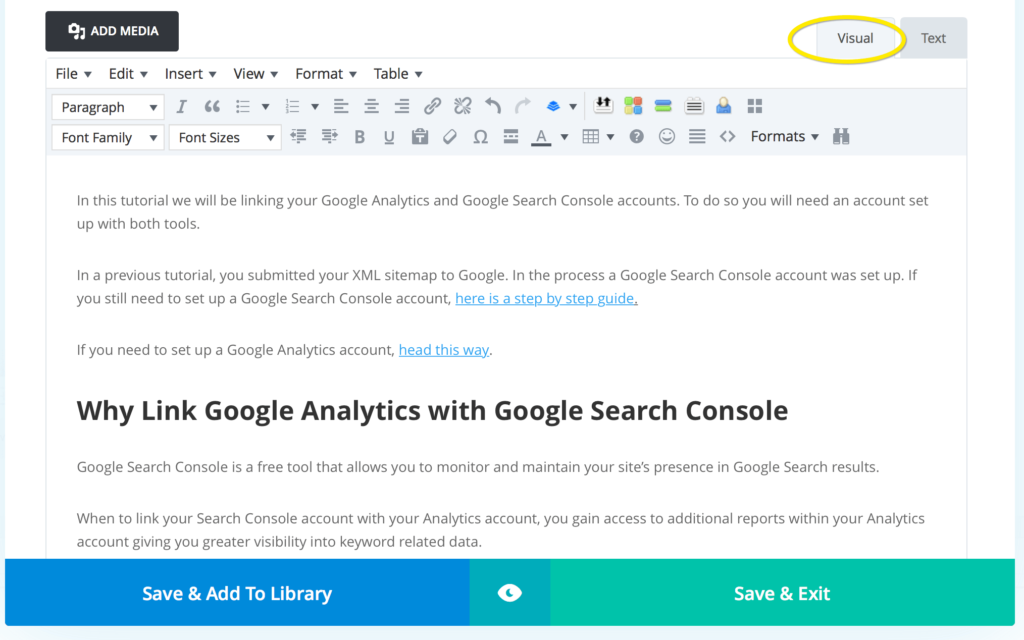Click paragraph starting 'In this tutorial'

click(x=502, y=212)
